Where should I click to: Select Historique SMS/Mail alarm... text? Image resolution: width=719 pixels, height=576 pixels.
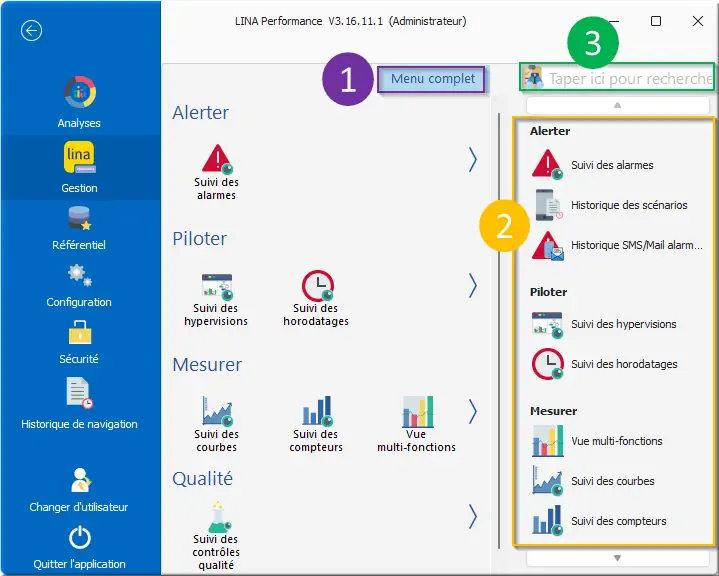click(636, 245)
